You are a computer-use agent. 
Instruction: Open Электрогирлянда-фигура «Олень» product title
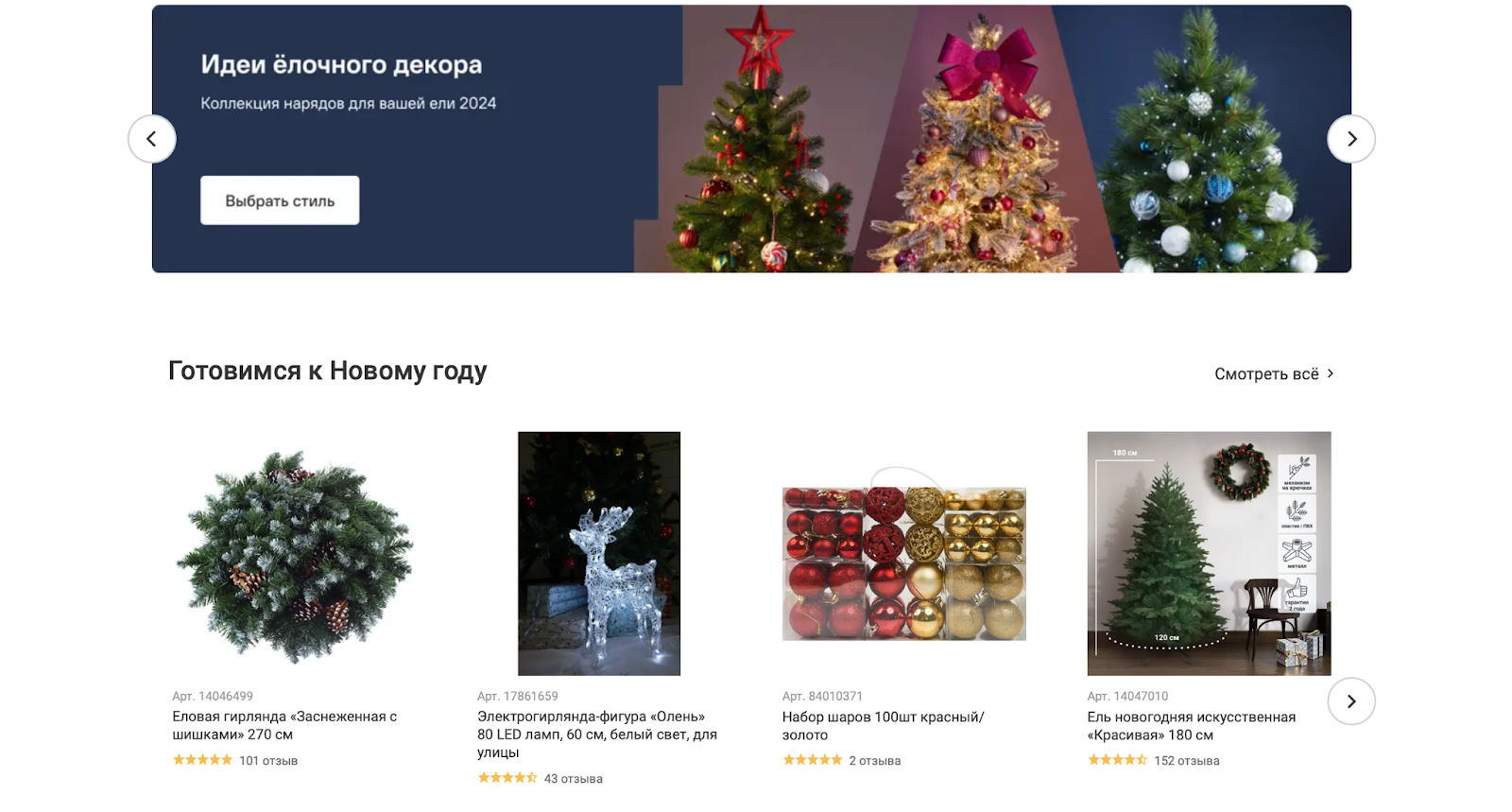[597, 734]
